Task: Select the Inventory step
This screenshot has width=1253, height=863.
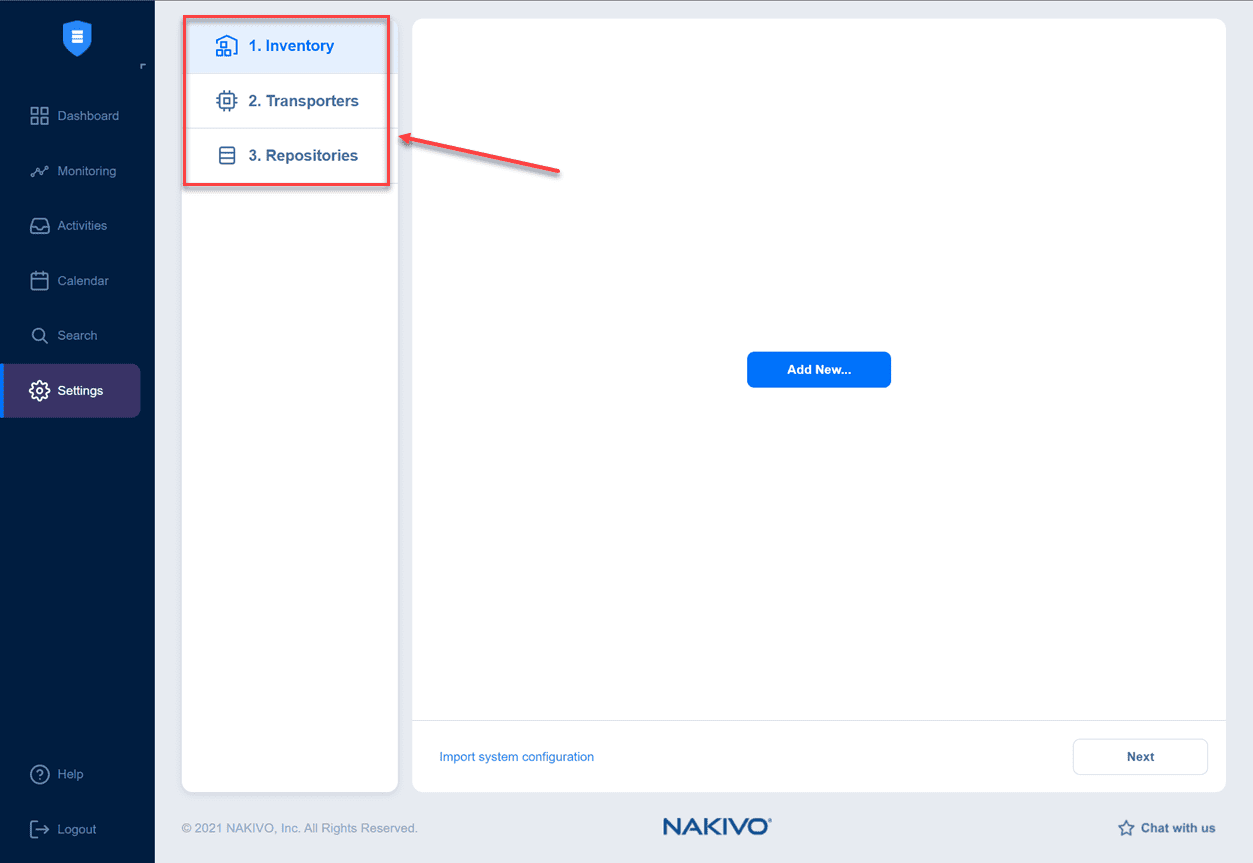Action: (291, 45)
